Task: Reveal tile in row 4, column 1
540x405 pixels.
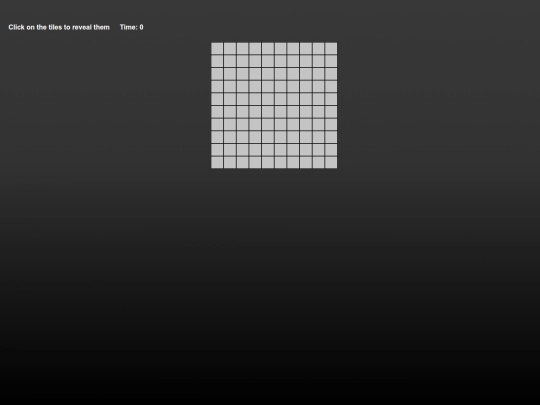Action: [217, 86]
